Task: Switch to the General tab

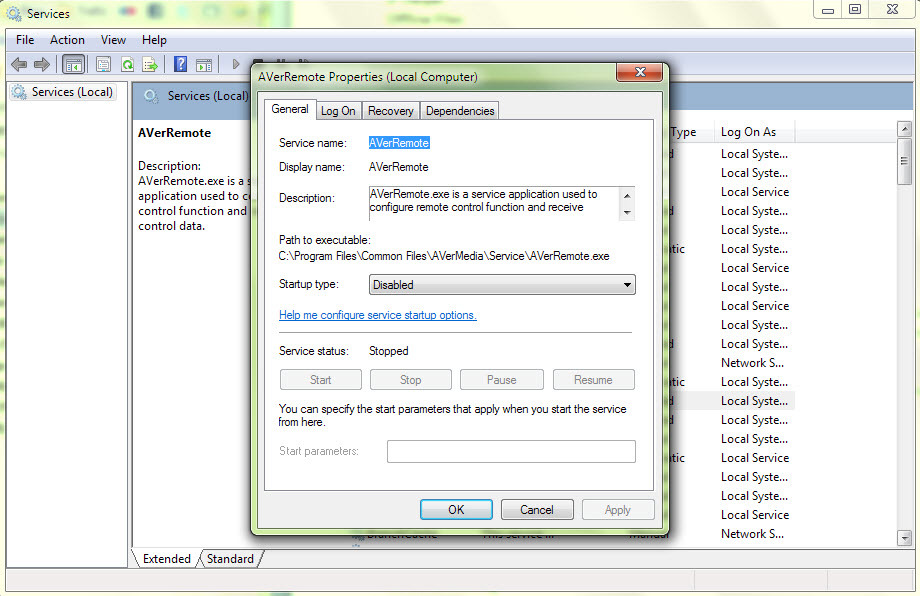Action: pyautogui.click(x=290, y=109)
